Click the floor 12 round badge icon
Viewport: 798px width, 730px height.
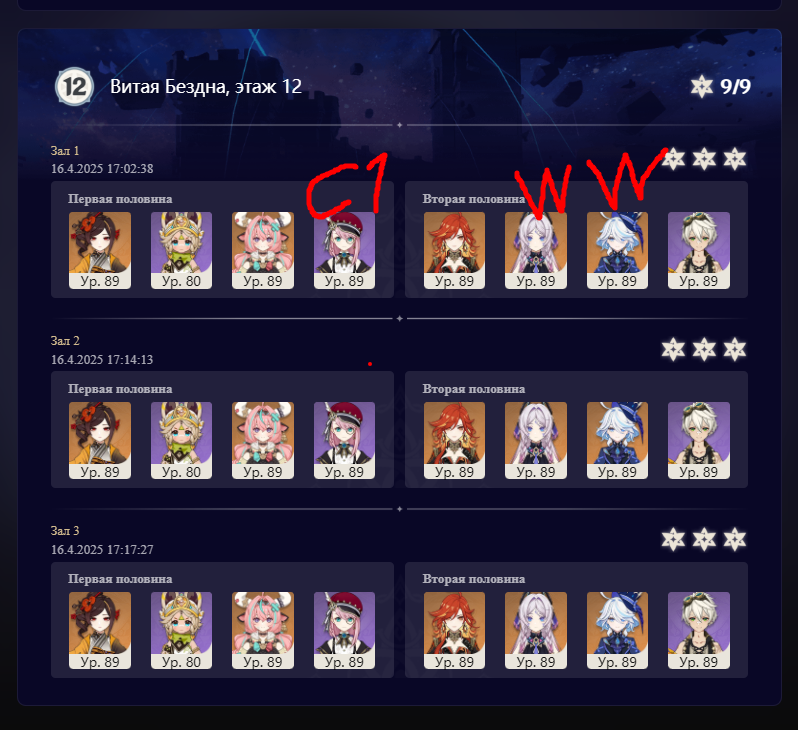tap(74, 87)
